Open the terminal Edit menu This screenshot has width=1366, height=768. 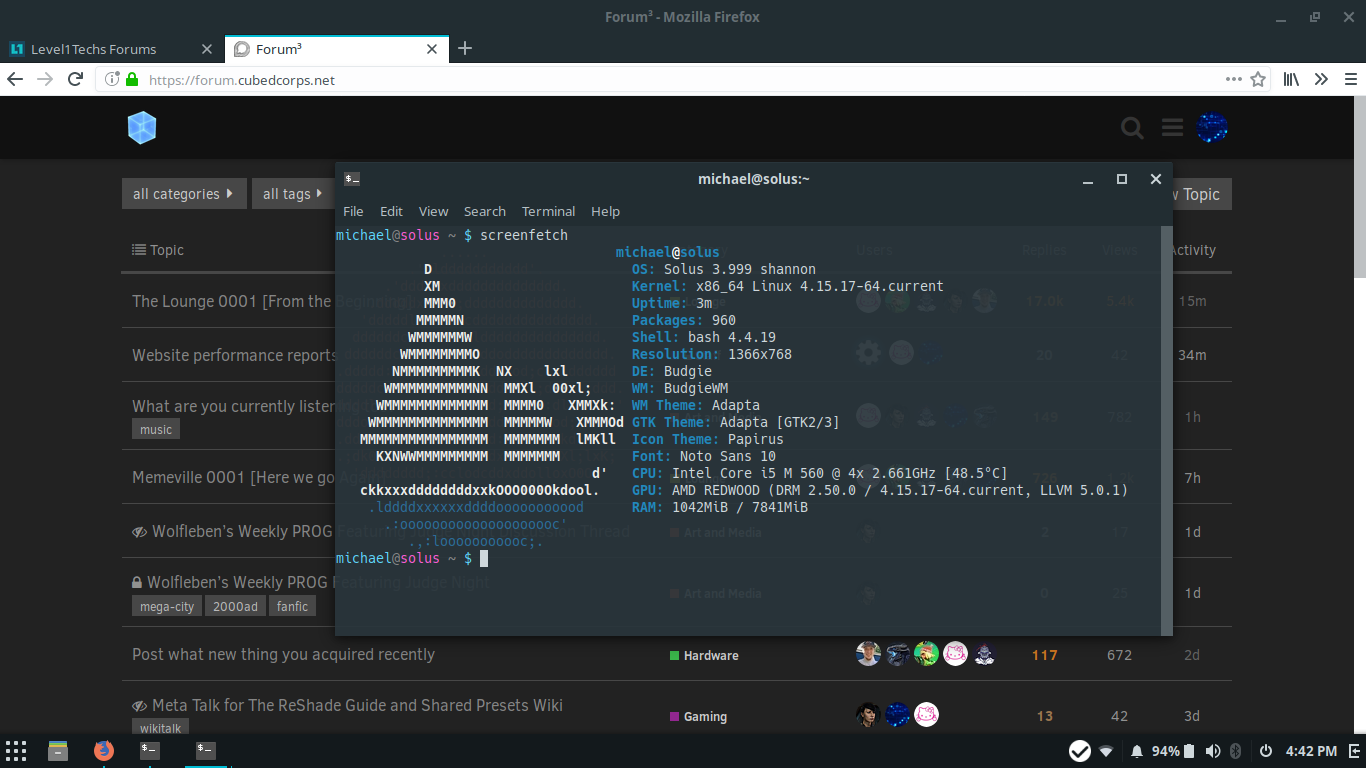tap(391, 211)
